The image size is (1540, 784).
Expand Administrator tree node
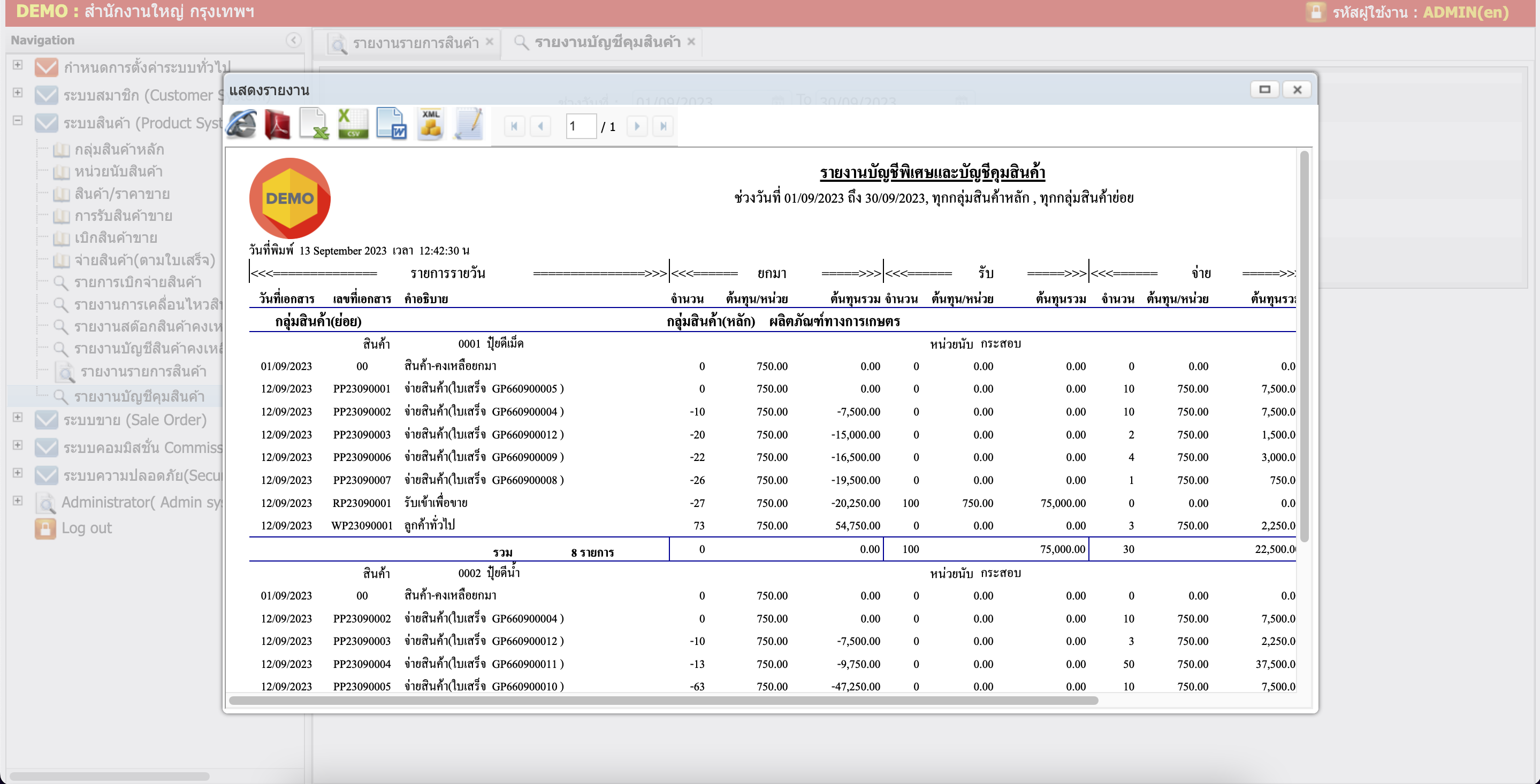[x=18, y=501]
